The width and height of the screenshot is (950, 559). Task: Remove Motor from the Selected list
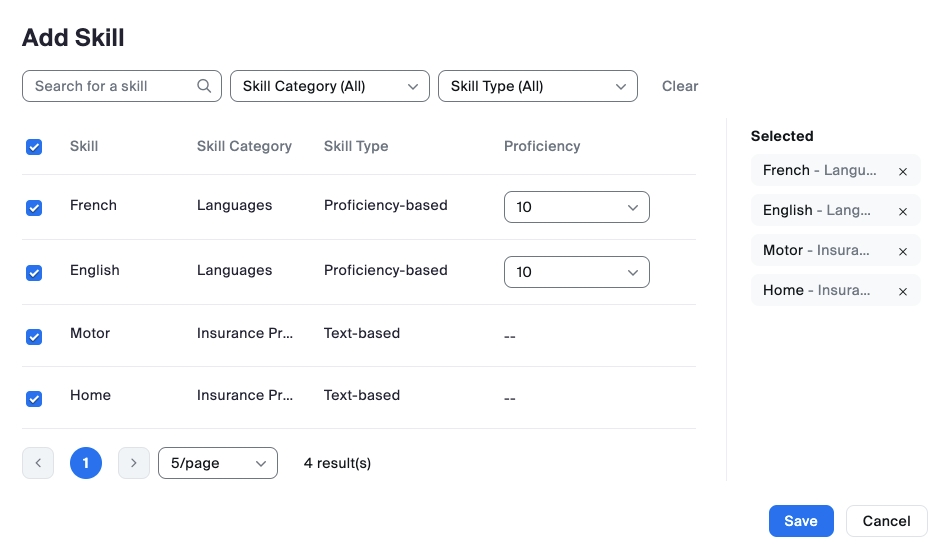pyautogui.click(x=903, y=251)
